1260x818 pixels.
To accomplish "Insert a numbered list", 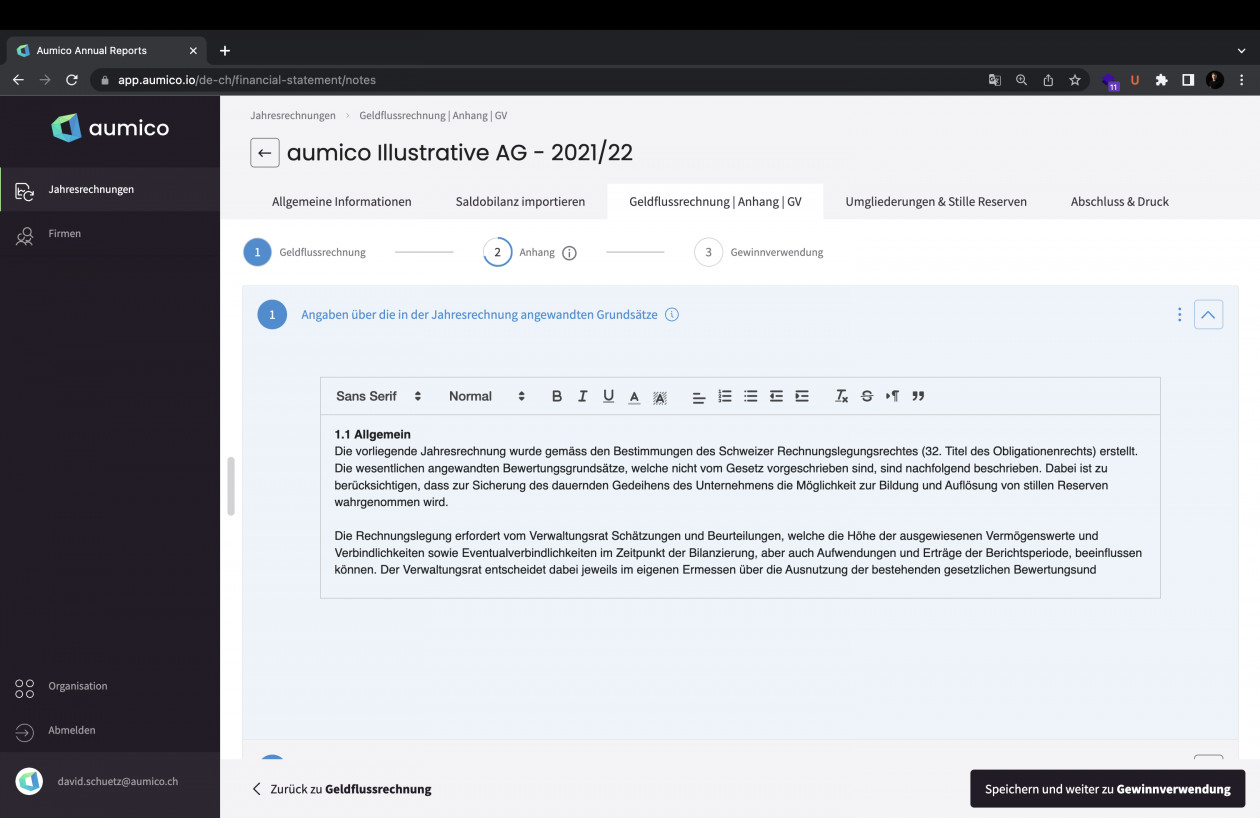I will (725, 396).
